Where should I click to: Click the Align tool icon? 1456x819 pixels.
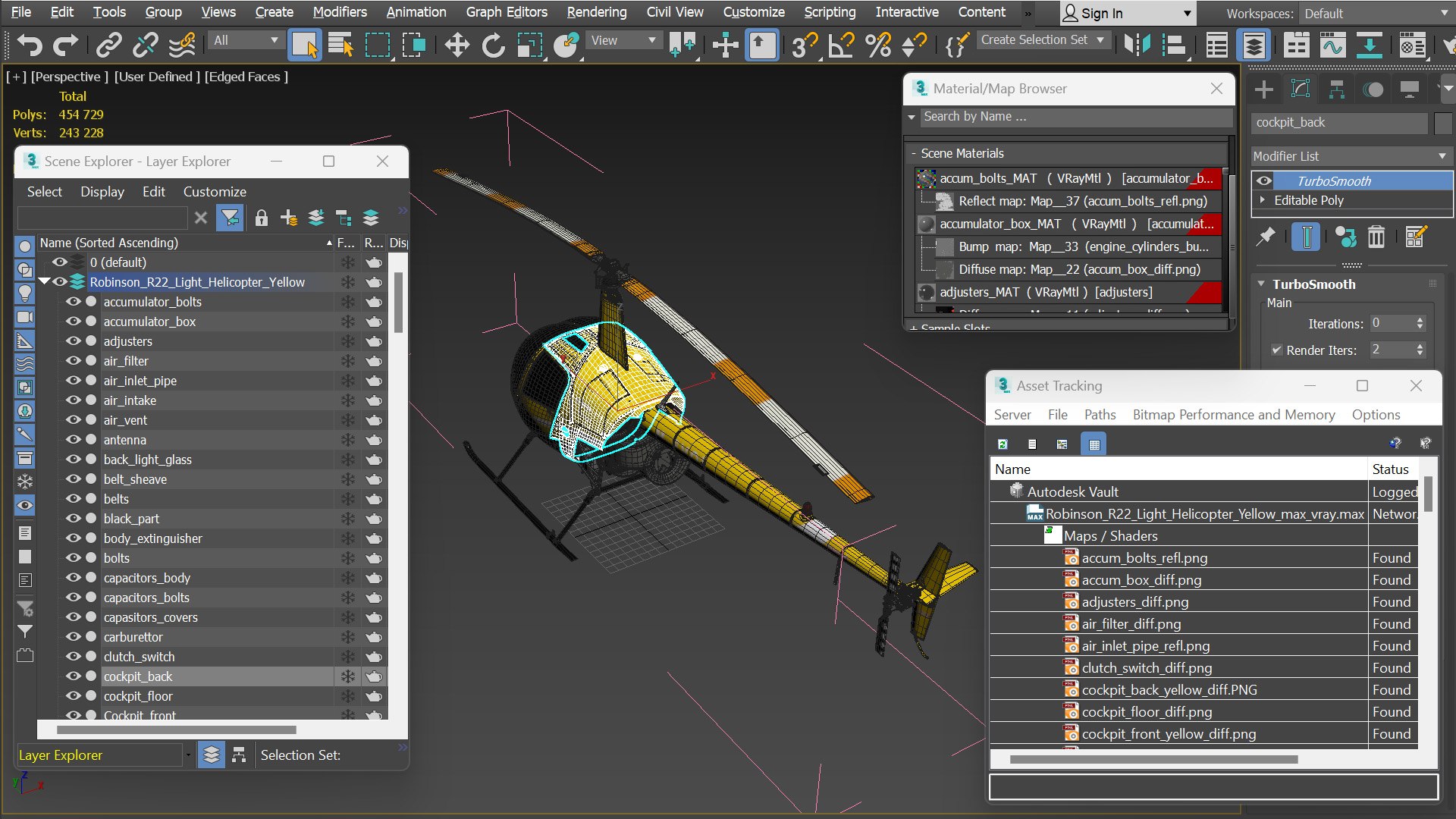click(x=1173, y=45)
